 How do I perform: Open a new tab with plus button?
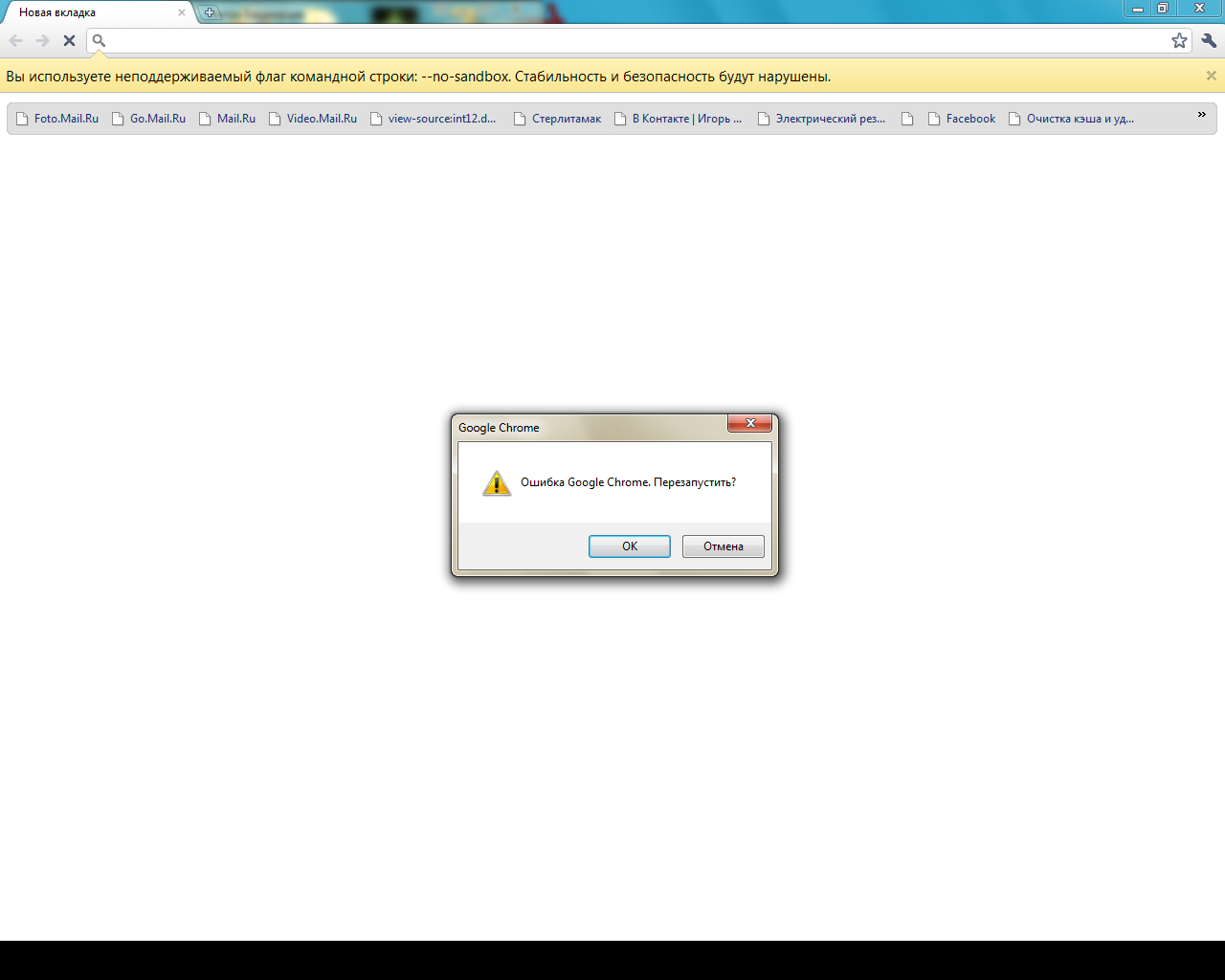(x=210, y=12)
